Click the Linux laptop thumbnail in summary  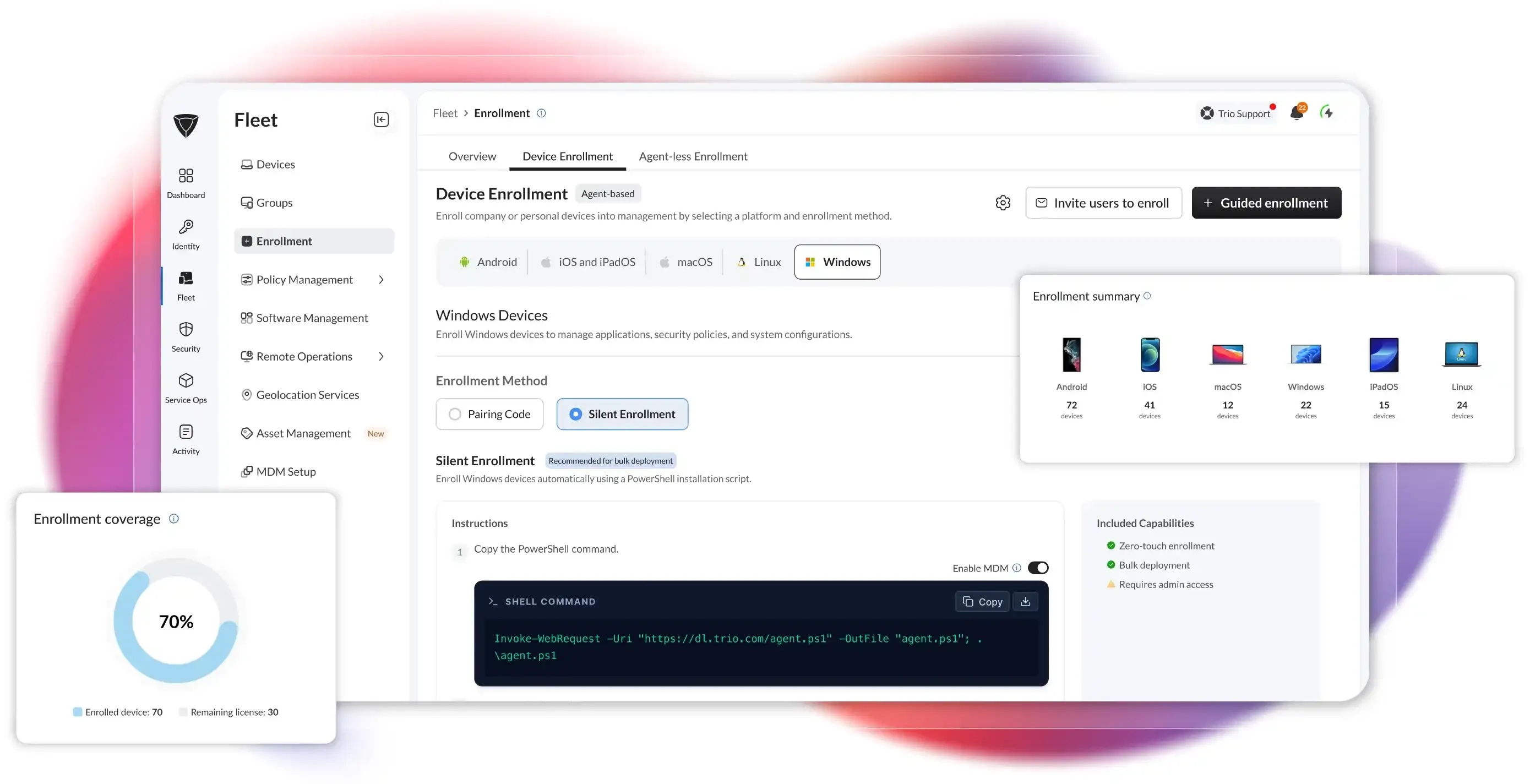tap(1462, 355)
